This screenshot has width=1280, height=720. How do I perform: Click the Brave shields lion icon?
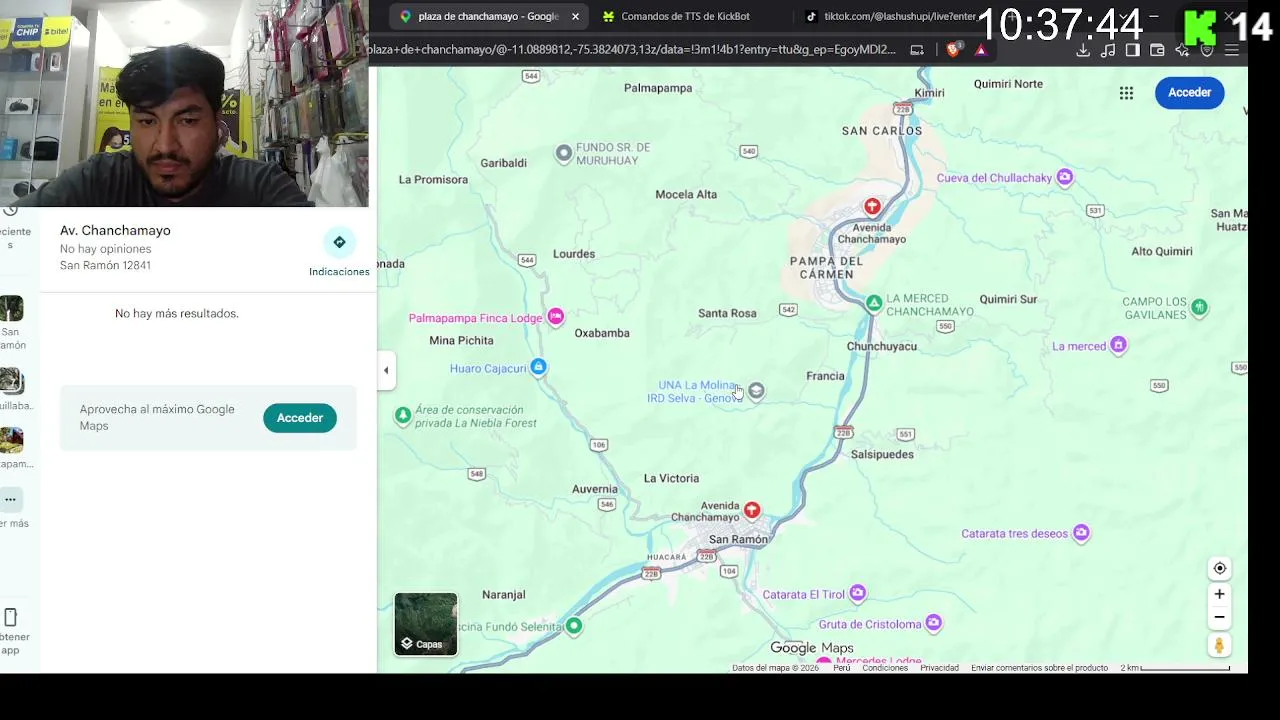(953, 50)
